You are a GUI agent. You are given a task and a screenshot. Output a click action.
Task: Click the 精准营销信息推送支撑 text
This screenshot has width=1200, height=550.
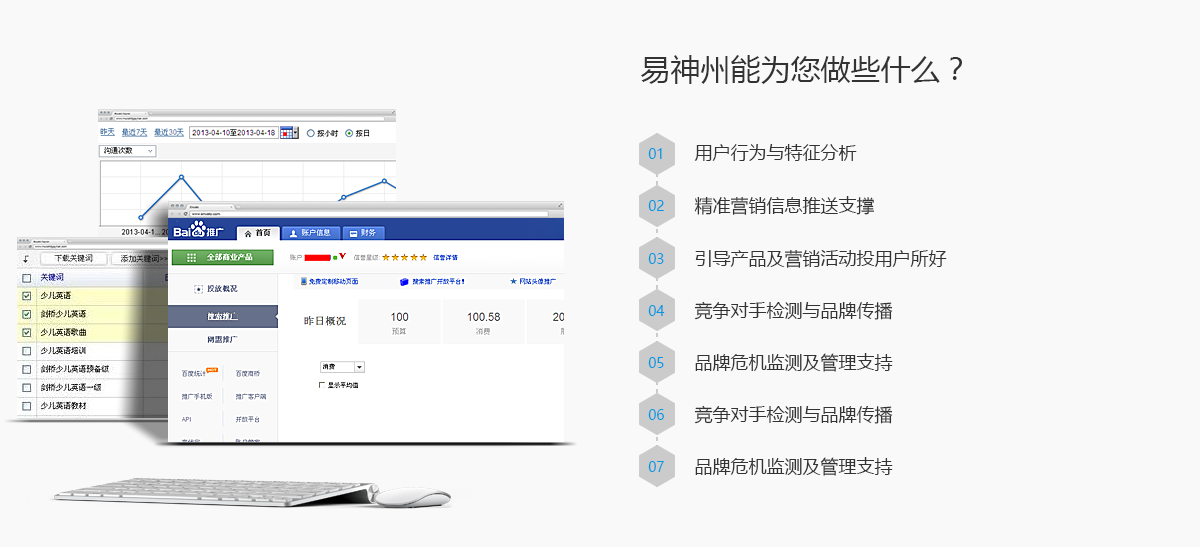click(x=784, y=206)
